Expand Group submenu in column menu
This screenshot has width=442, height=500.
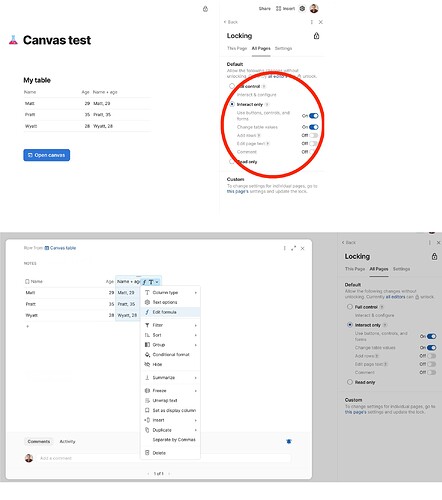(x=171, y=345)
